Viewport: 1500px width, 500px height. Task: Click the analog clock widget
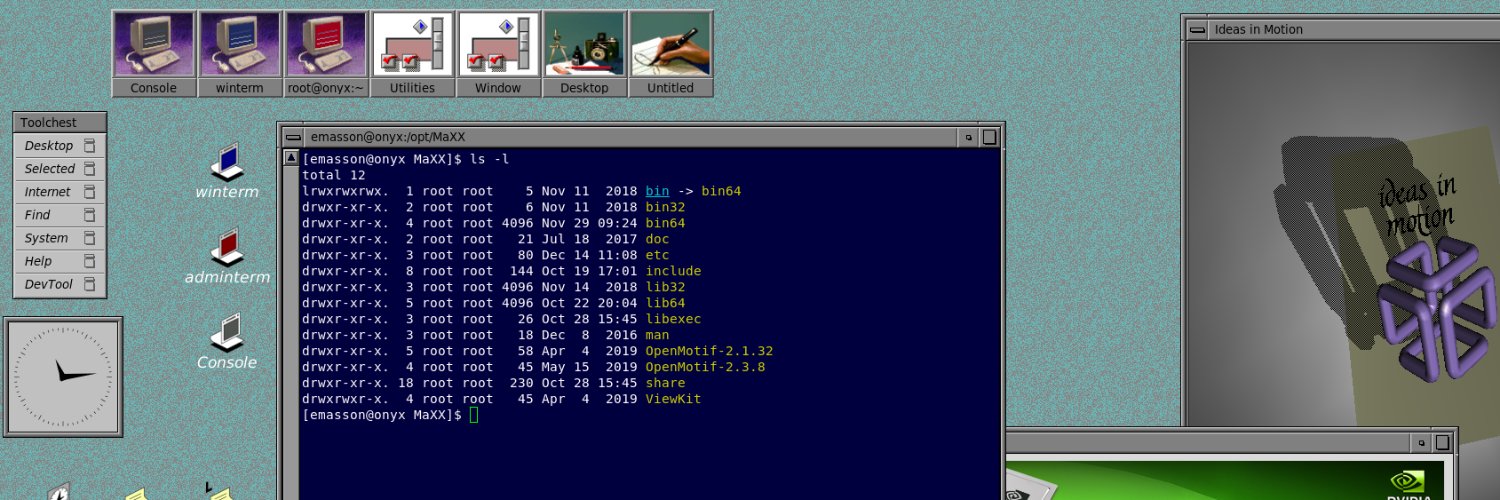coord(63,376)
